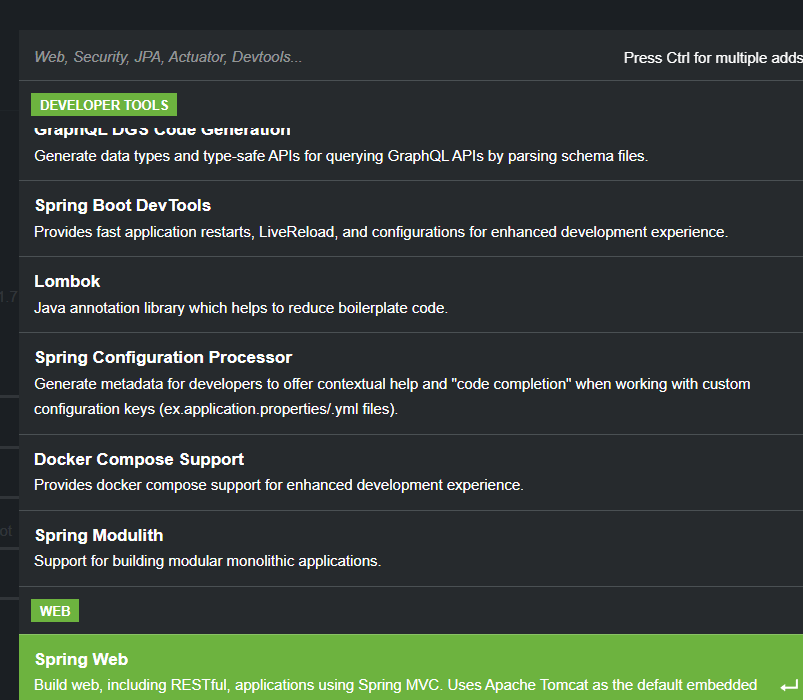This screenshot has height=700, width=803.
Task: Select Docker Compose Support dependency
Action: [x=411, y=472]
